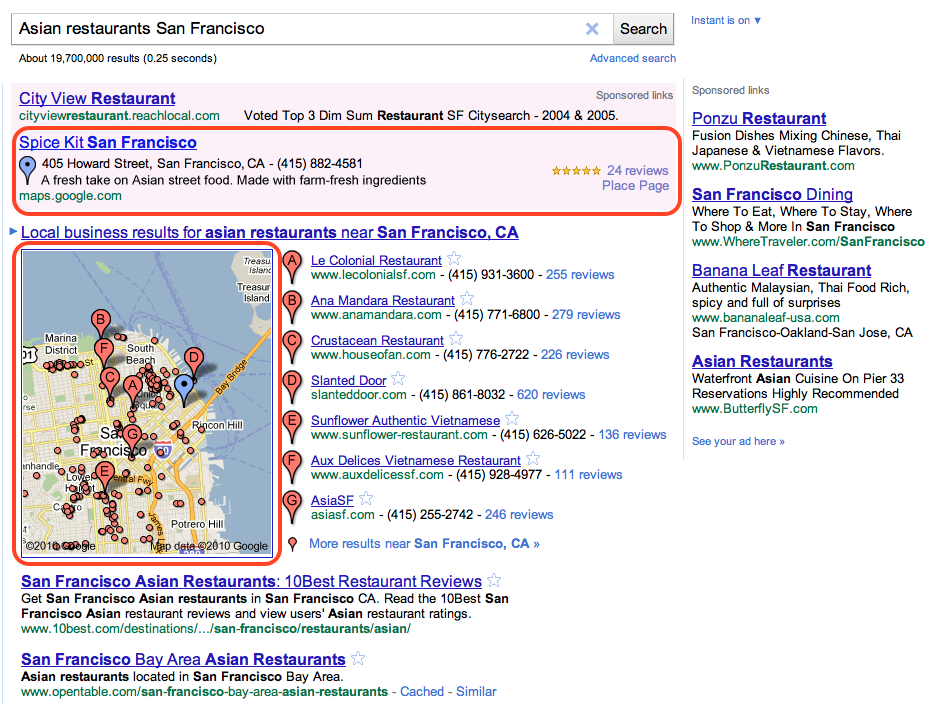
Task: Clear the search box with X icon
Action: tap(591, 29)
